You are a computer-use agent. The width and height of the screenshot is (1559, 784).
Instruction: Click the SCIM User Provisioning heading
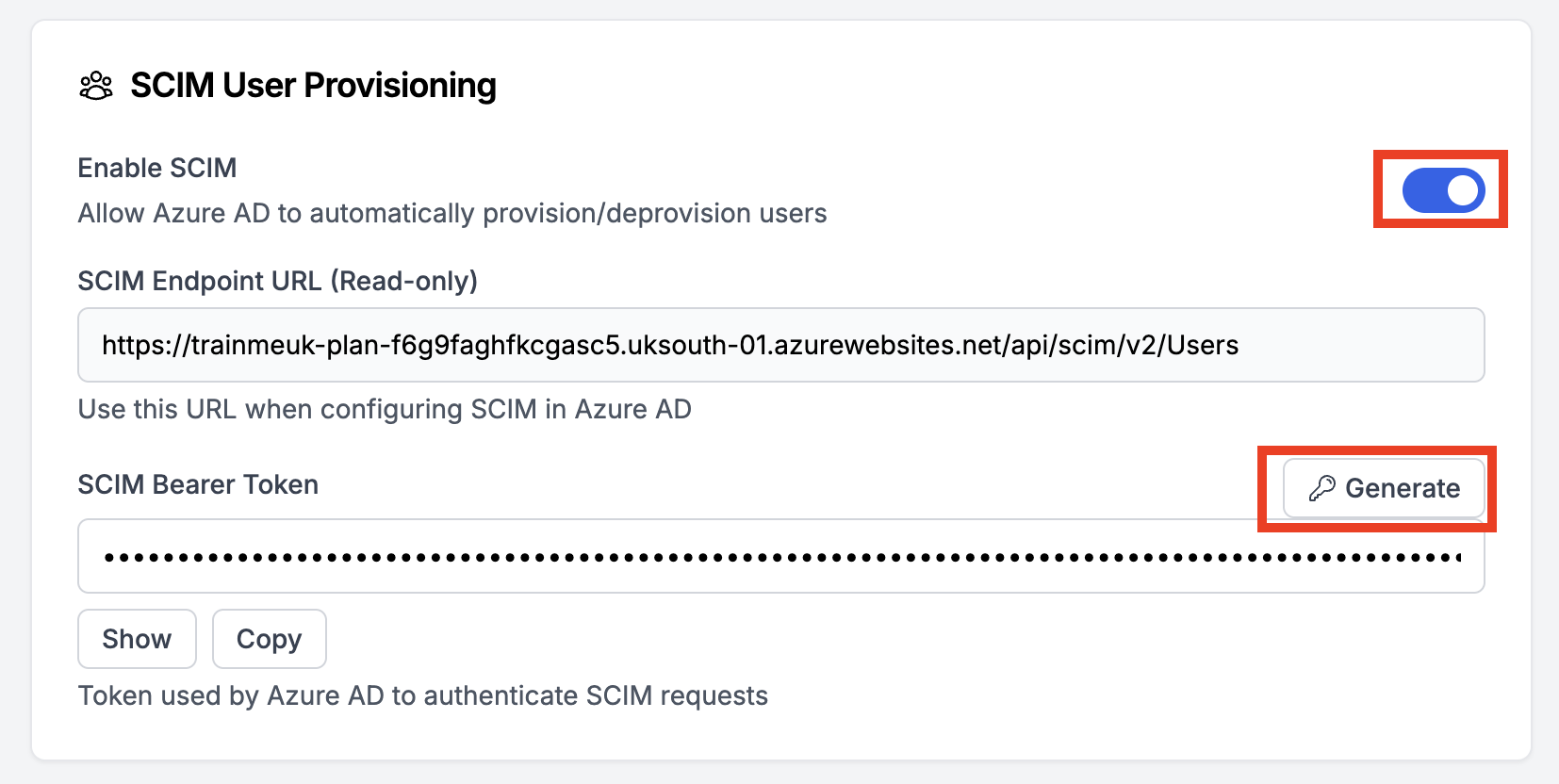point(313,86)
